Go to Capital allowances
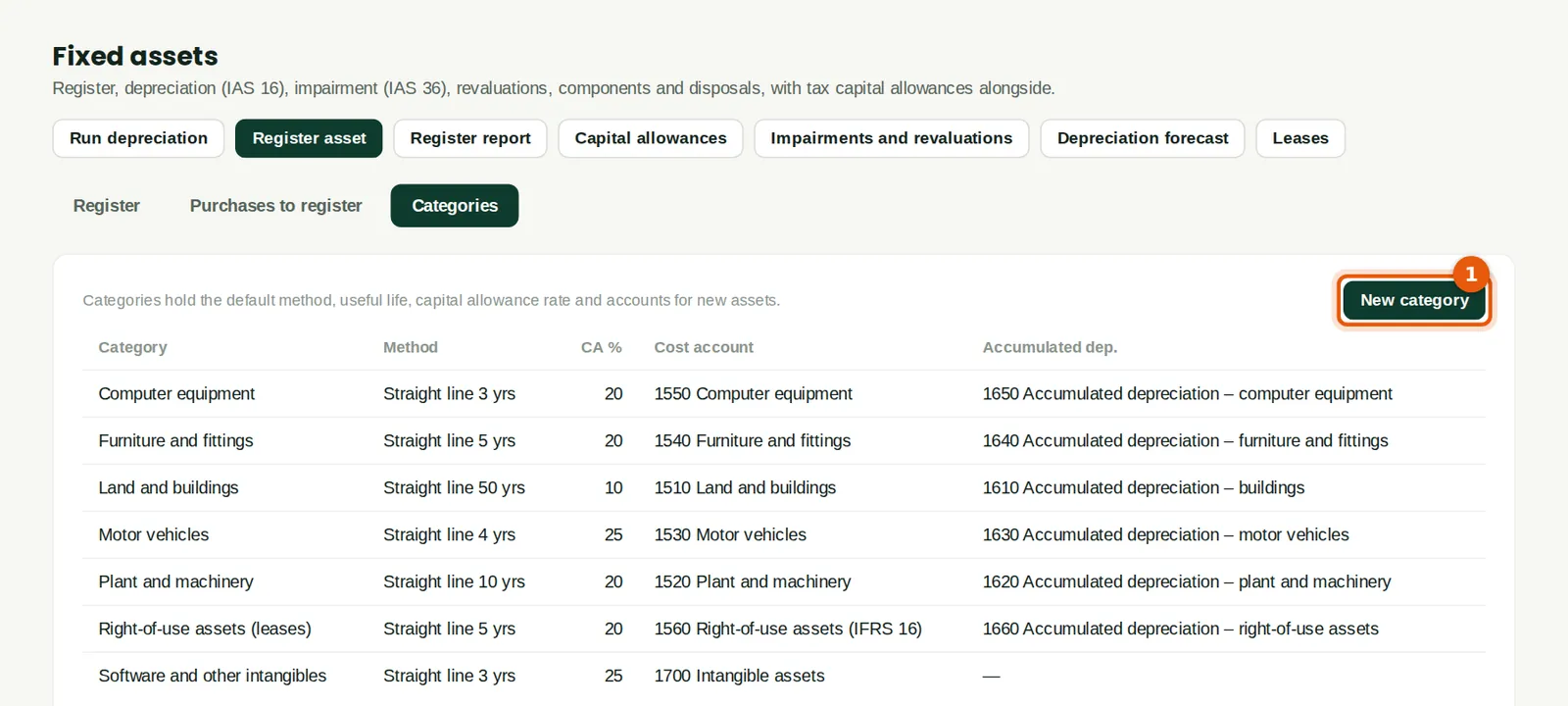This screenshot has width=1568, height=706. pos(651,138)
